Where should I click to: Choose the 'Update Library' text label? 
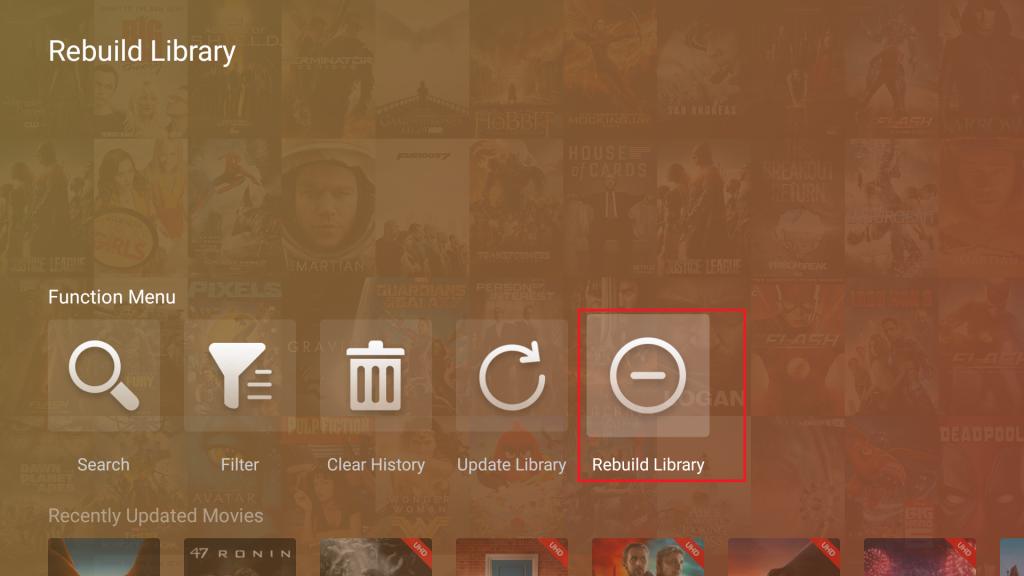click(511, 465)
